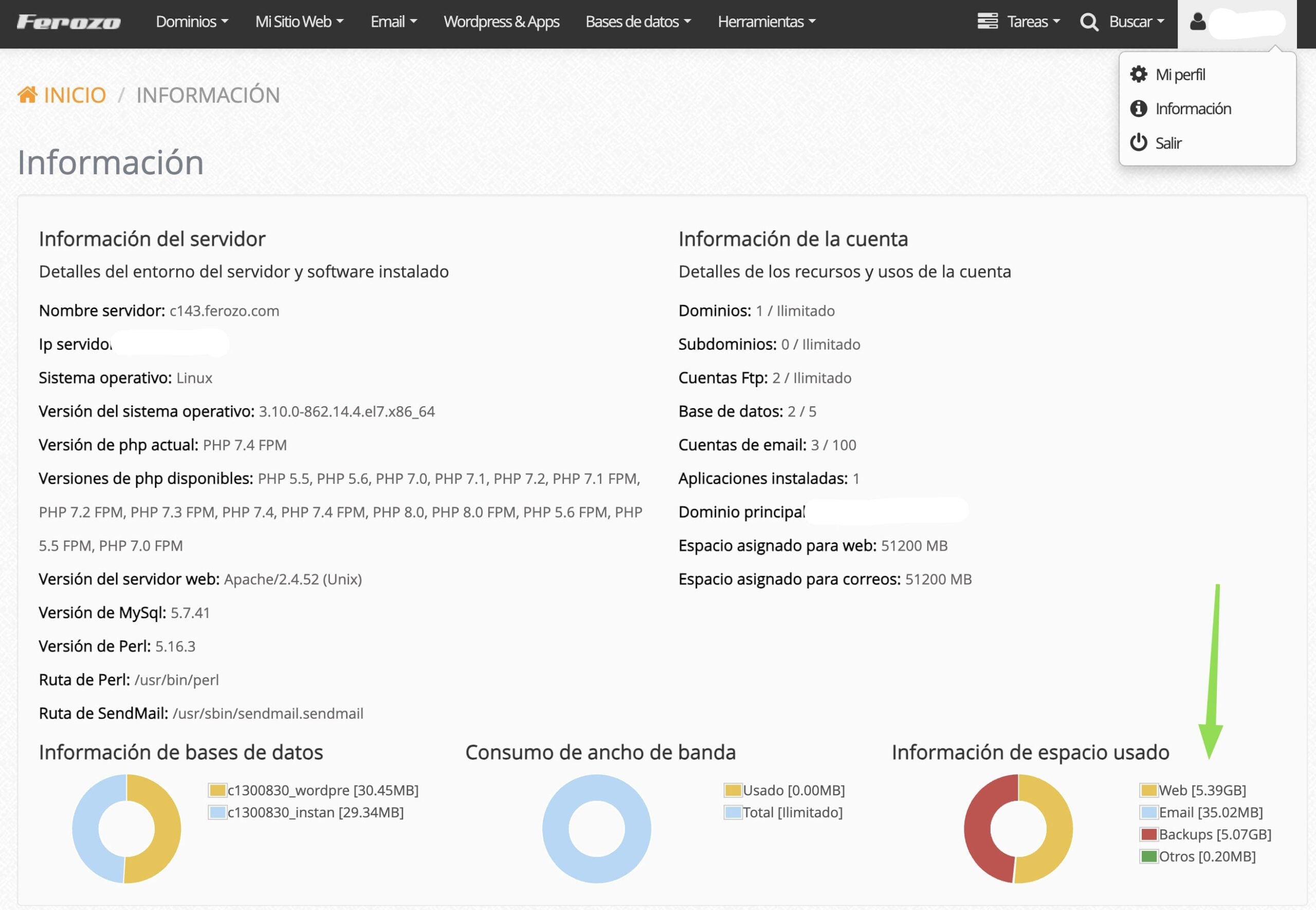Click the Buscar magnifying glass icon

click(1089, 22)
